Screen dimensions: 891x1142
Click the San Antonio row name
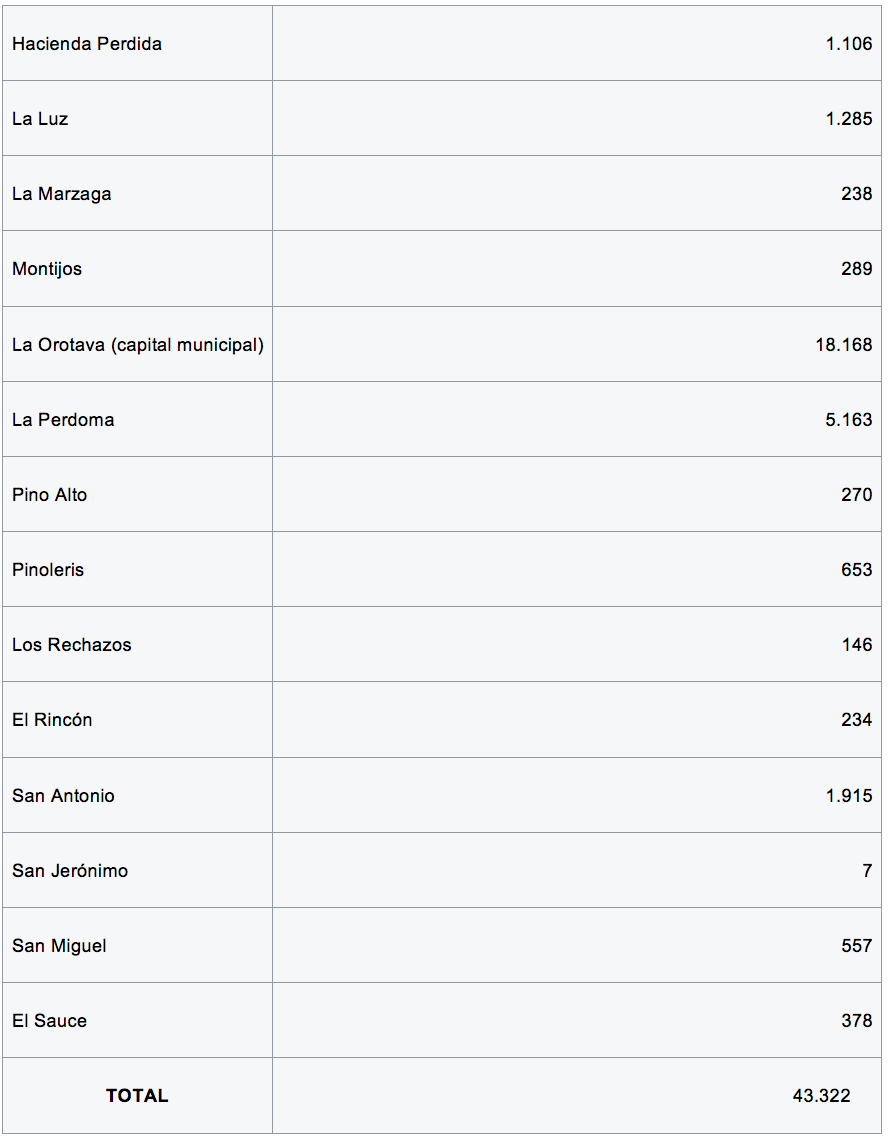coord(63,796)
